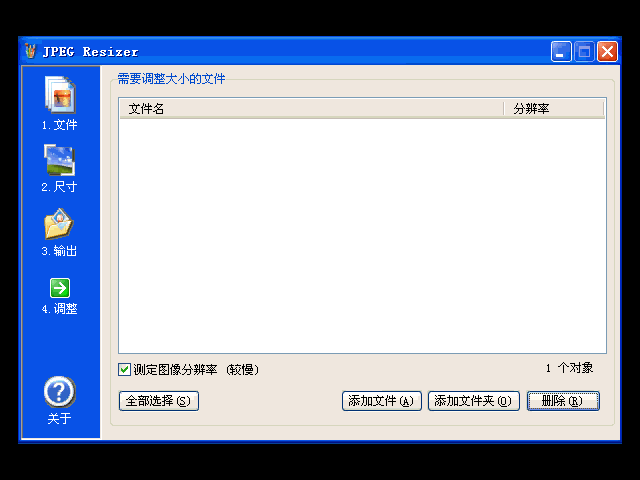Sort by the 分辨率 column header
640x480 pixels.
click(x=553, y=108)
